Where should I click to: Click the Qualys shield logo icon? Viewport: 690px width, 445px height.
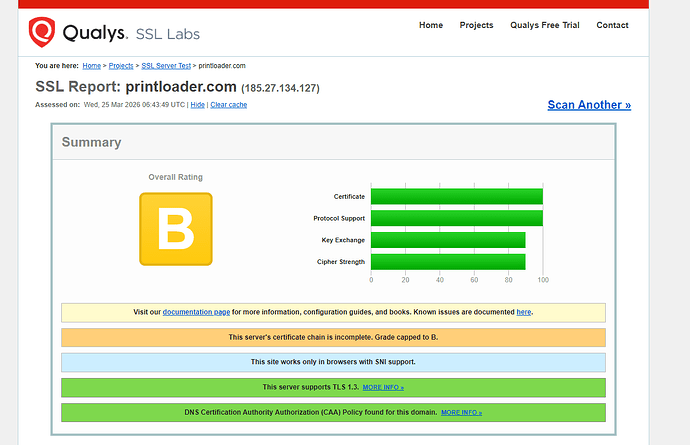coord(42,32)
